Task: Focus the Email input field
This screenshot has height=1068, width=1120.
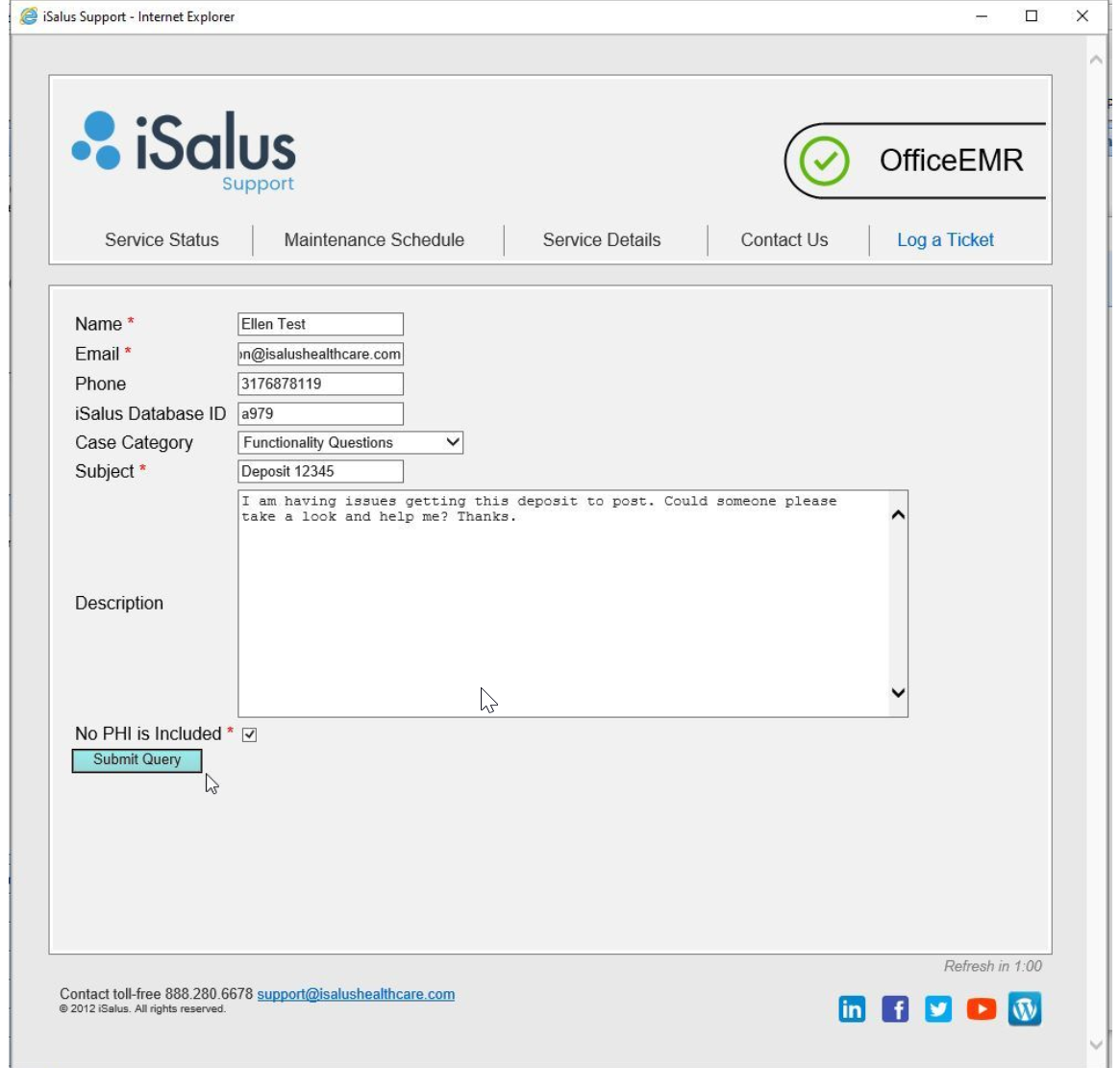Action: [x=320, y=355]
